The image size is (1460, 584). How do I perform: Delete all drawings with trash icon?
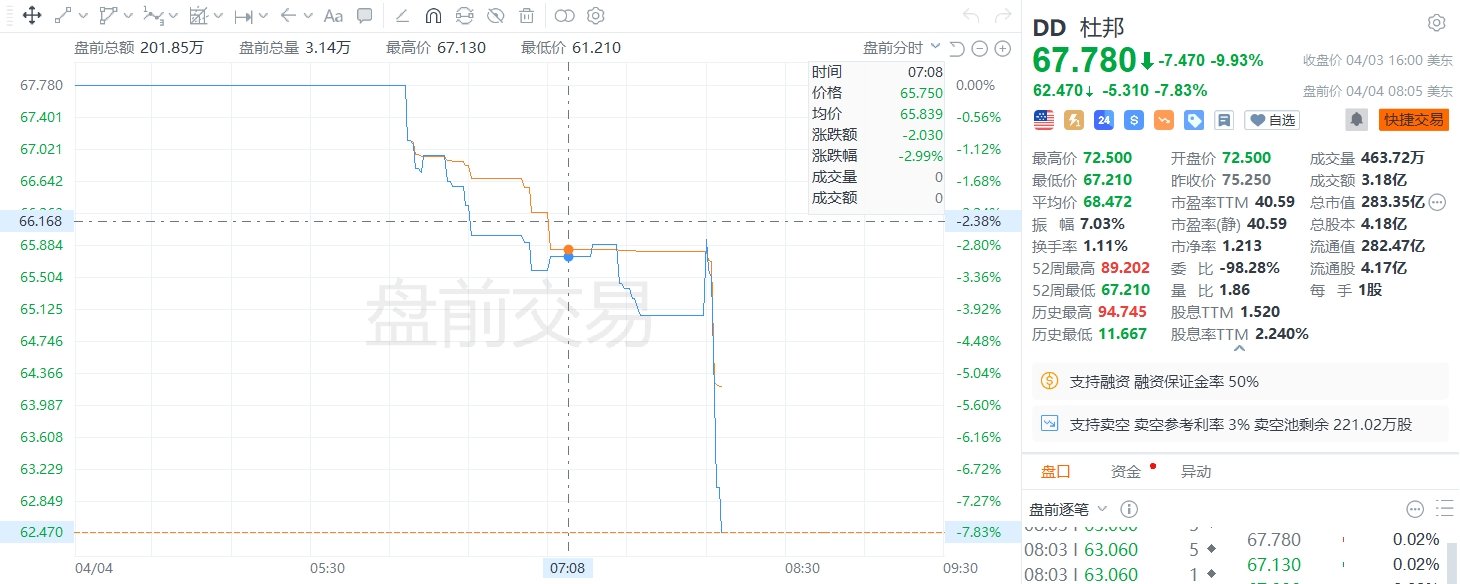click(527, 16)
